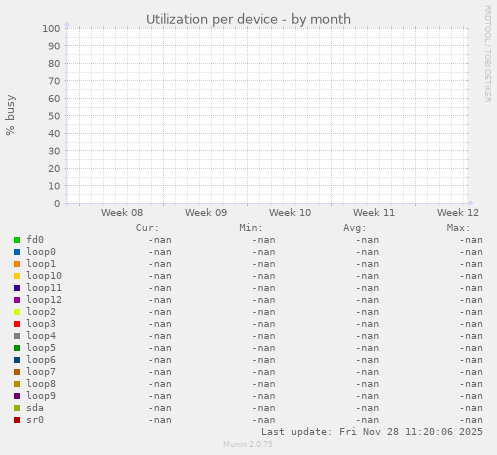Image resolution: width=497 pixels, height=455 pixels.
Task: Select the loop0 legend label
Action: click(41, 252)
